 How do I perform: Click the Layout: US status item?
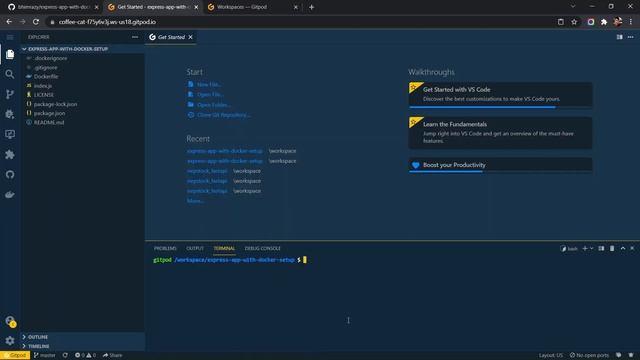[x=551, y=355]
